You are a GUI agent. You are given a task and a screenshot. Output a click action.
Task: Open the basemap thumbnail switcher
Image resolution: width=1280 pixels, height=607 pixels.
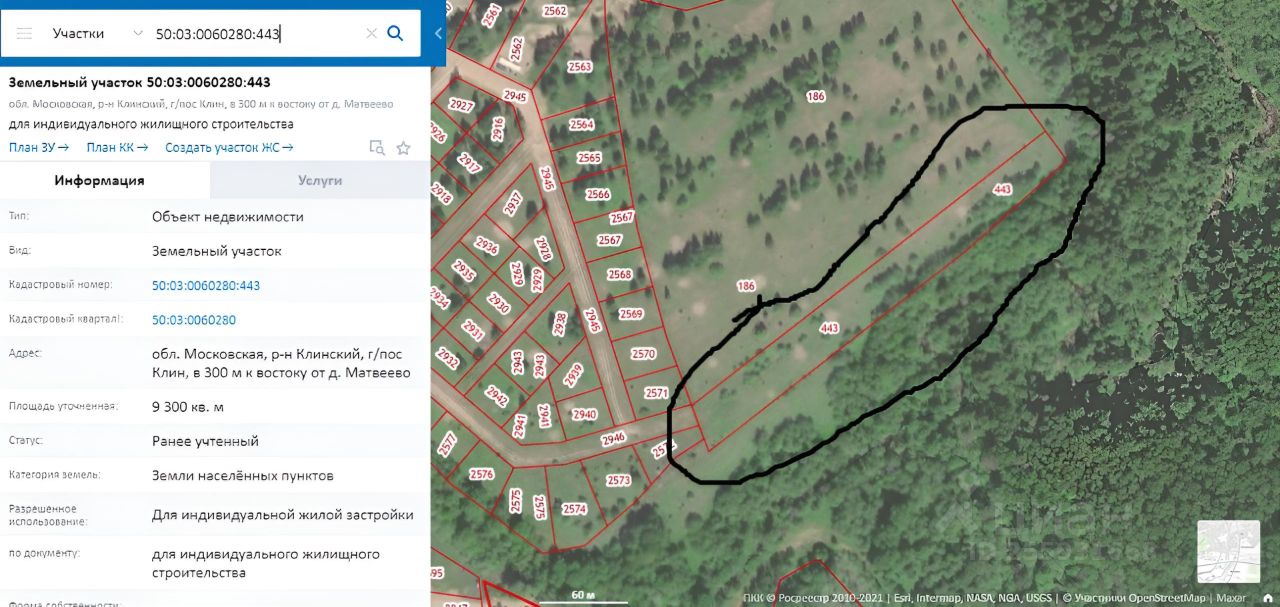[x=1228, y=551]
